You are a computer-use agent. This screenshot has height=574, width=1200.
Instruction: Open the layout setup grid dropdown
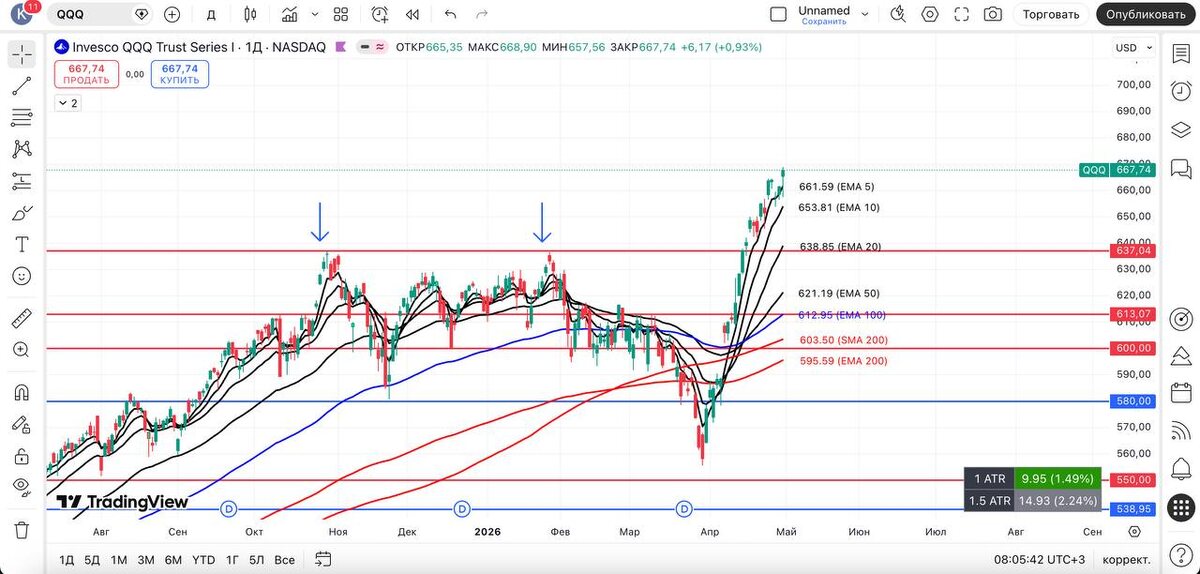point(340,14)
